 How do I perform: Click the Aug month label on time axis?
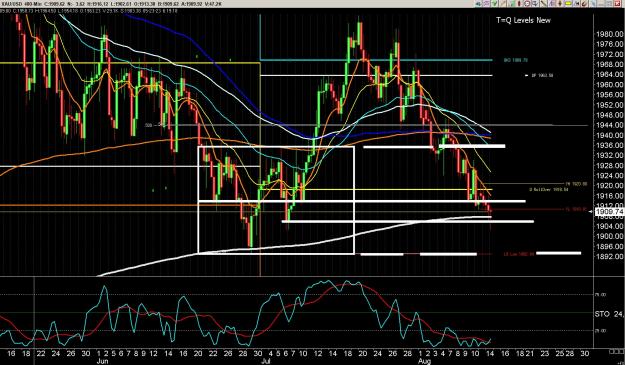pos(425,361)
